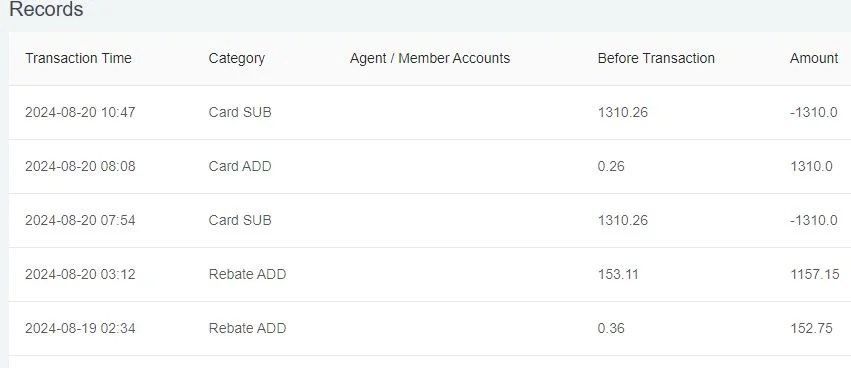851x368 pixels.
Task: Select the 2024-08-20 03:12 transaction time
Action: [80, 274]
